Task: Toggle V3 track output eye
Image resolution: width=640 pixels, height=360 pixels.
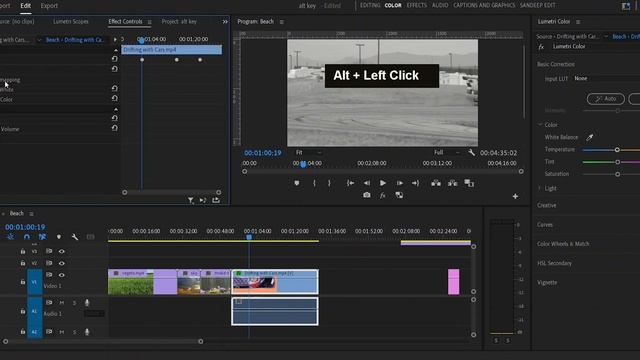Action: [62, 251]
